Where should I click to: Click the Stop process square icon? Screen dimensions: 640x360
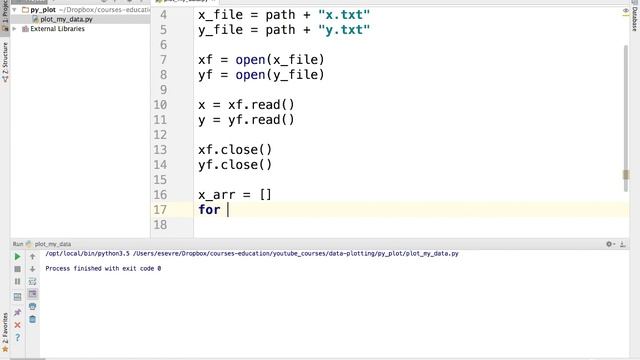17,269
